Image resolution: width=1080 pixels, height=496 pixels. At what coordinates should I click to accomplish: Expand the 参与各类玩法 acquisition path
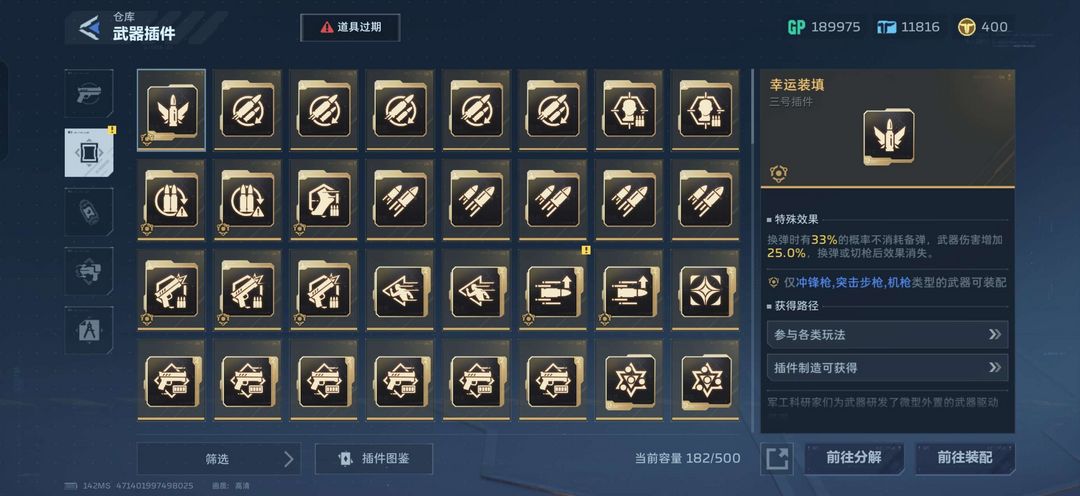(x=887, y=335)
